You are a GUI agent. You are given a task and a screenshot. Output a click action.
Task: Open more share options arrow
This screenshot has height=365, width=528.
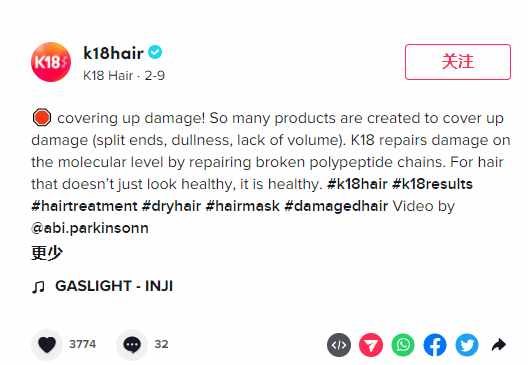[x=499, y=345]
